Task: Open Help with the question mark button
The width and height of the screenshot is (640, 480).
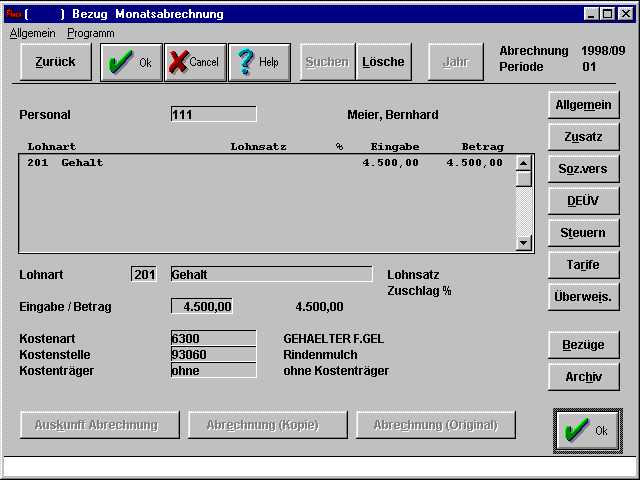Action: (259, 62)
